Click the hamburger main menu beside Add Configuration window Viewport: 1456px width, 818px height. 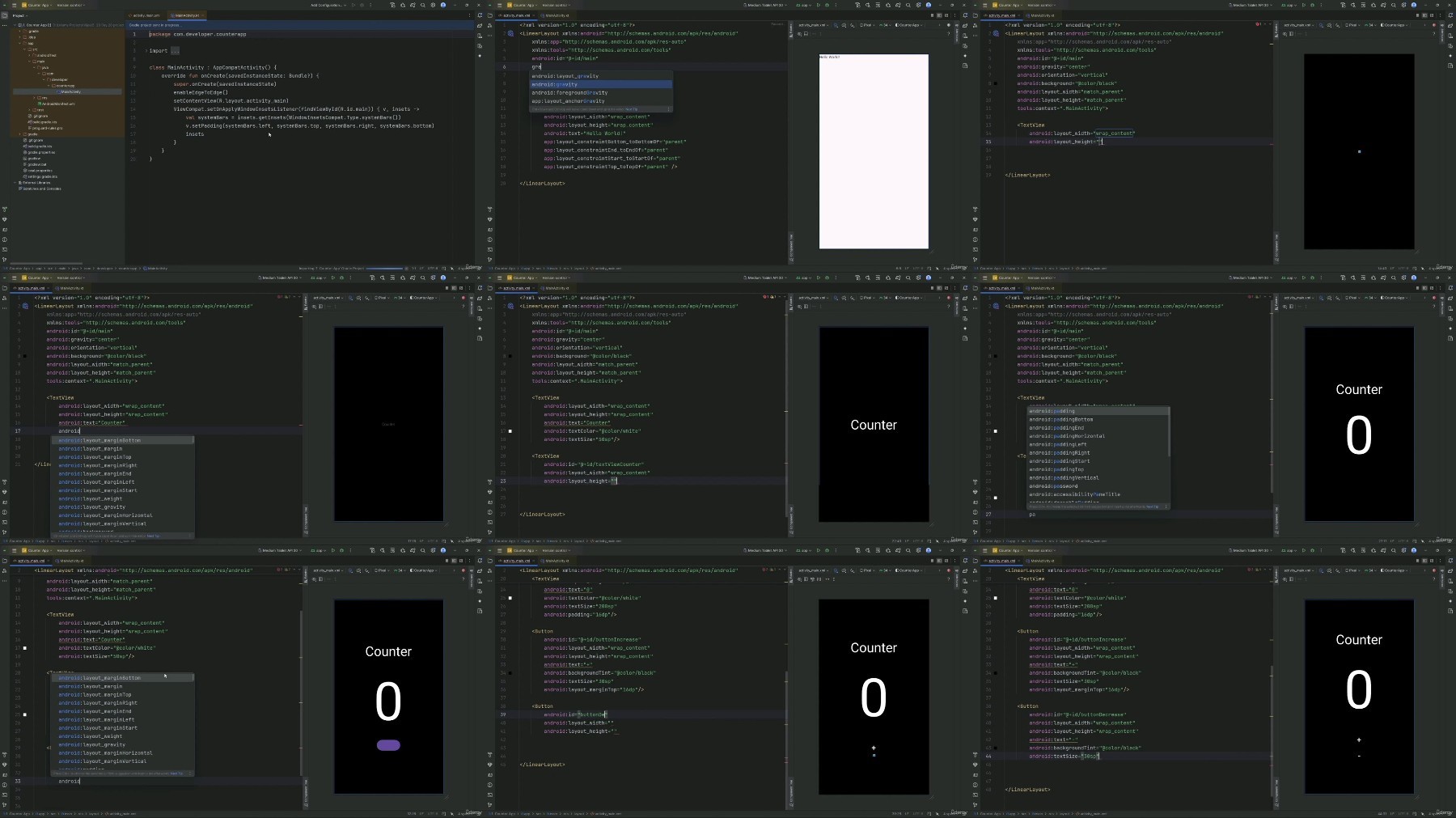[x=14, y=5]
